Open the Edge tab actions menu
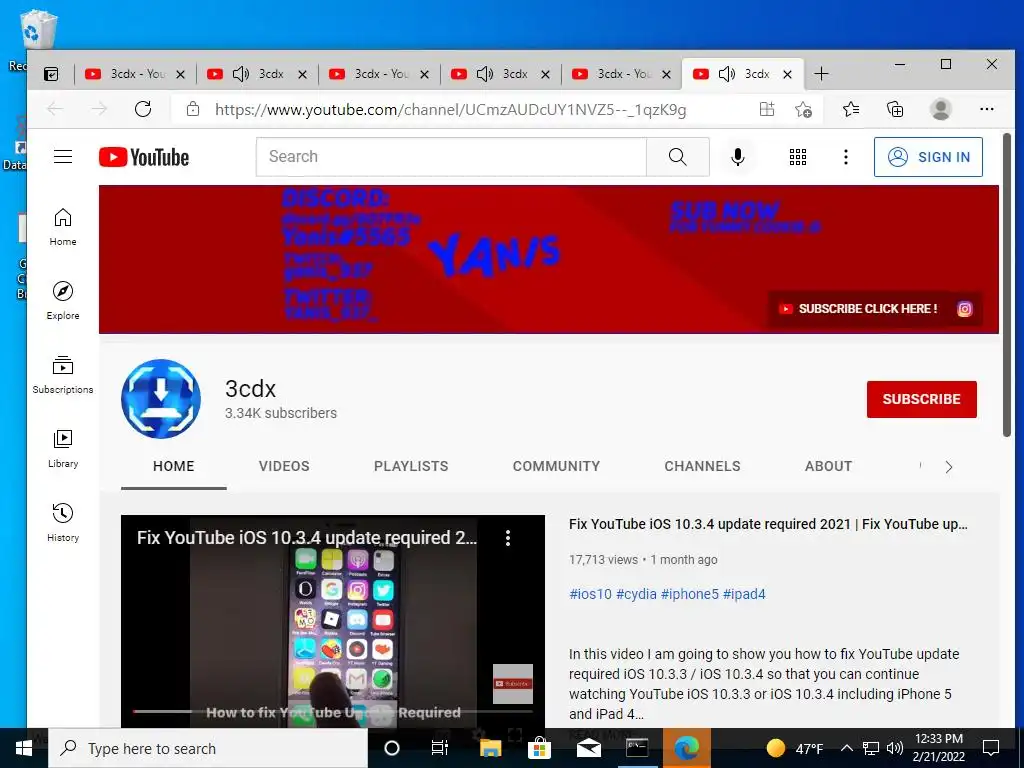This screenshot has width=1024, height=768. [51, 74]
